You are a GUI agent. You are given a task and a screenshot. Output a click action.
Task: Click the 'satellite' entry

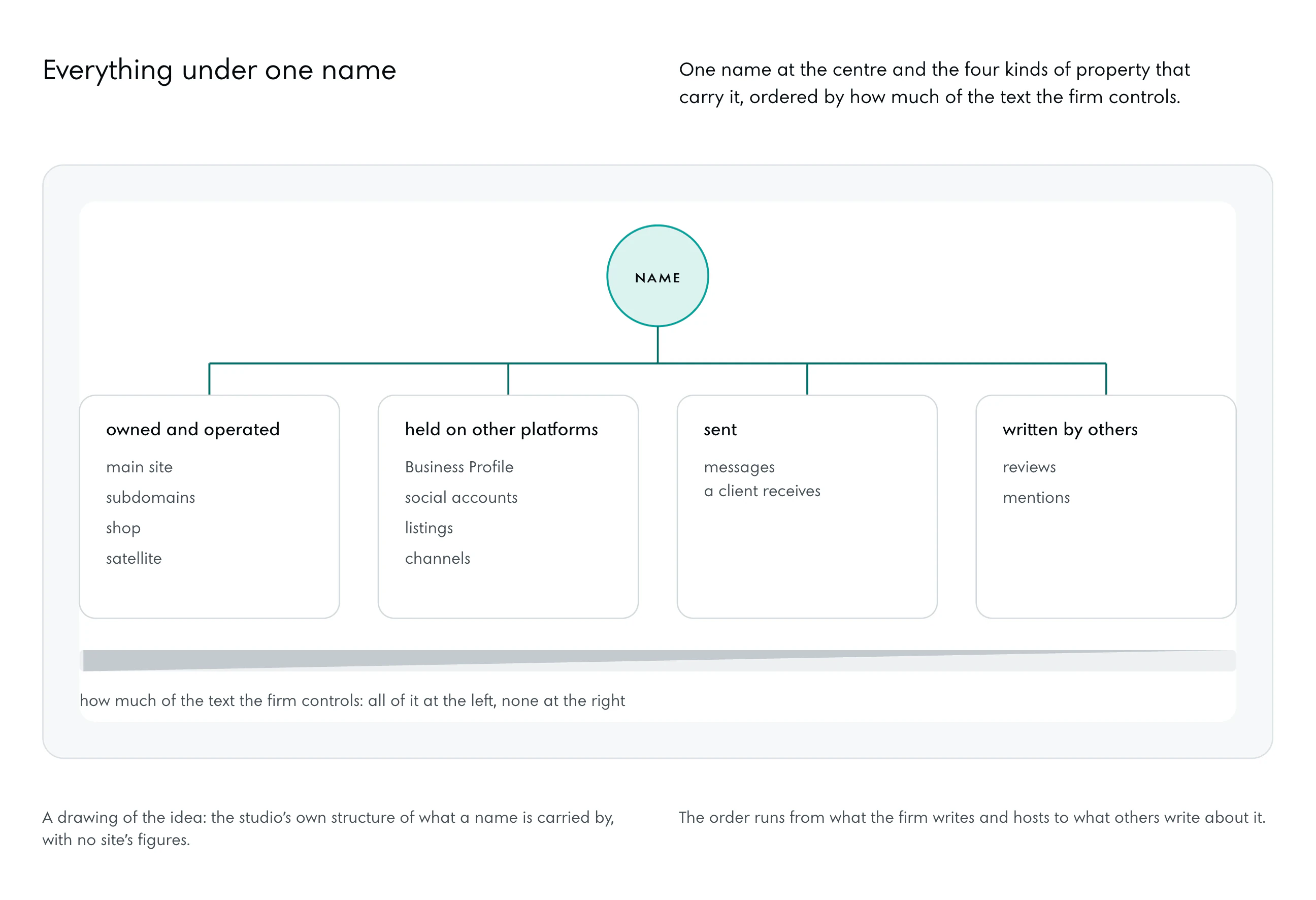click(x=134, y=559)
